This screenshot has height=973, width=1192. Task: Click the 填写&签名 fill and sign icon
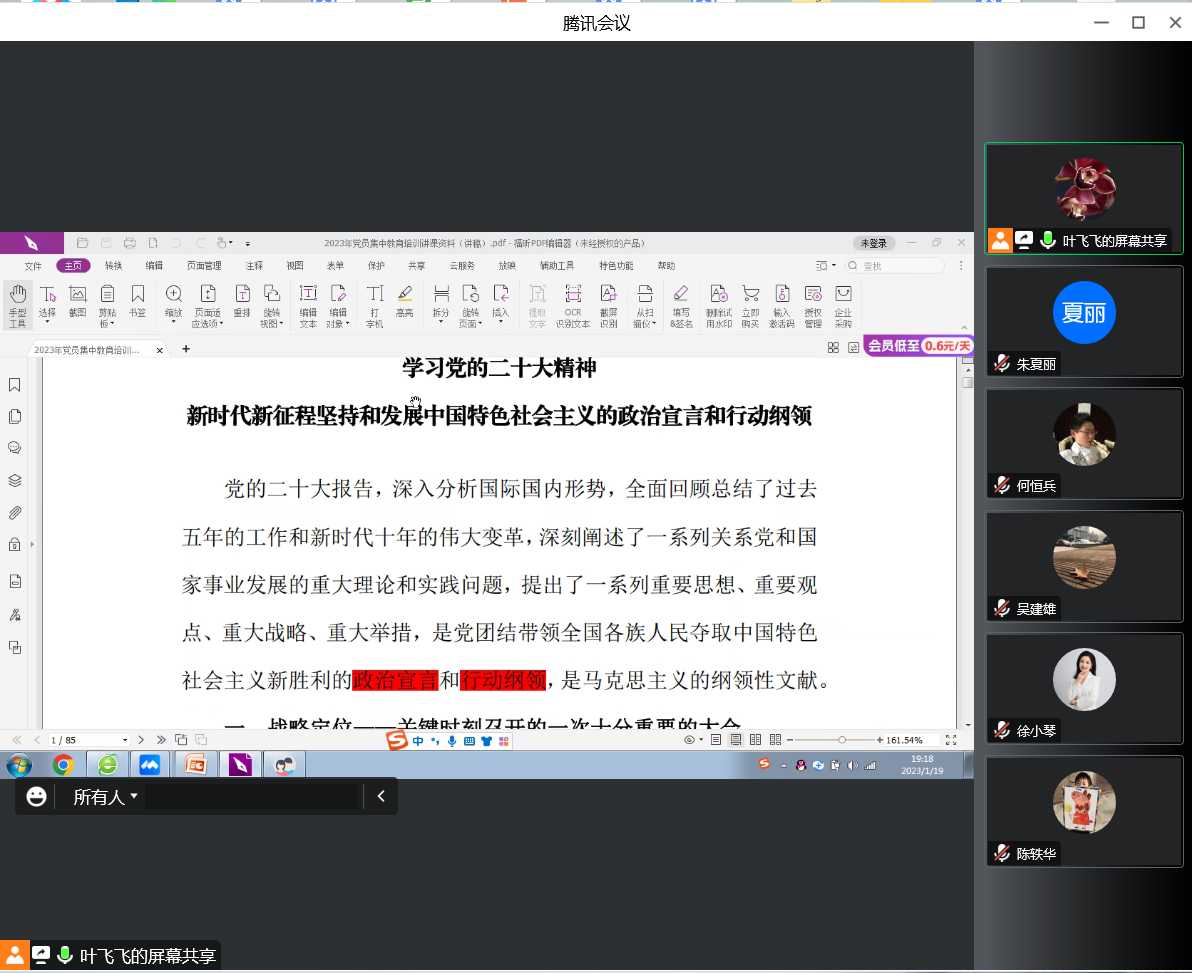pyautogui.click(x=681, y=304)
